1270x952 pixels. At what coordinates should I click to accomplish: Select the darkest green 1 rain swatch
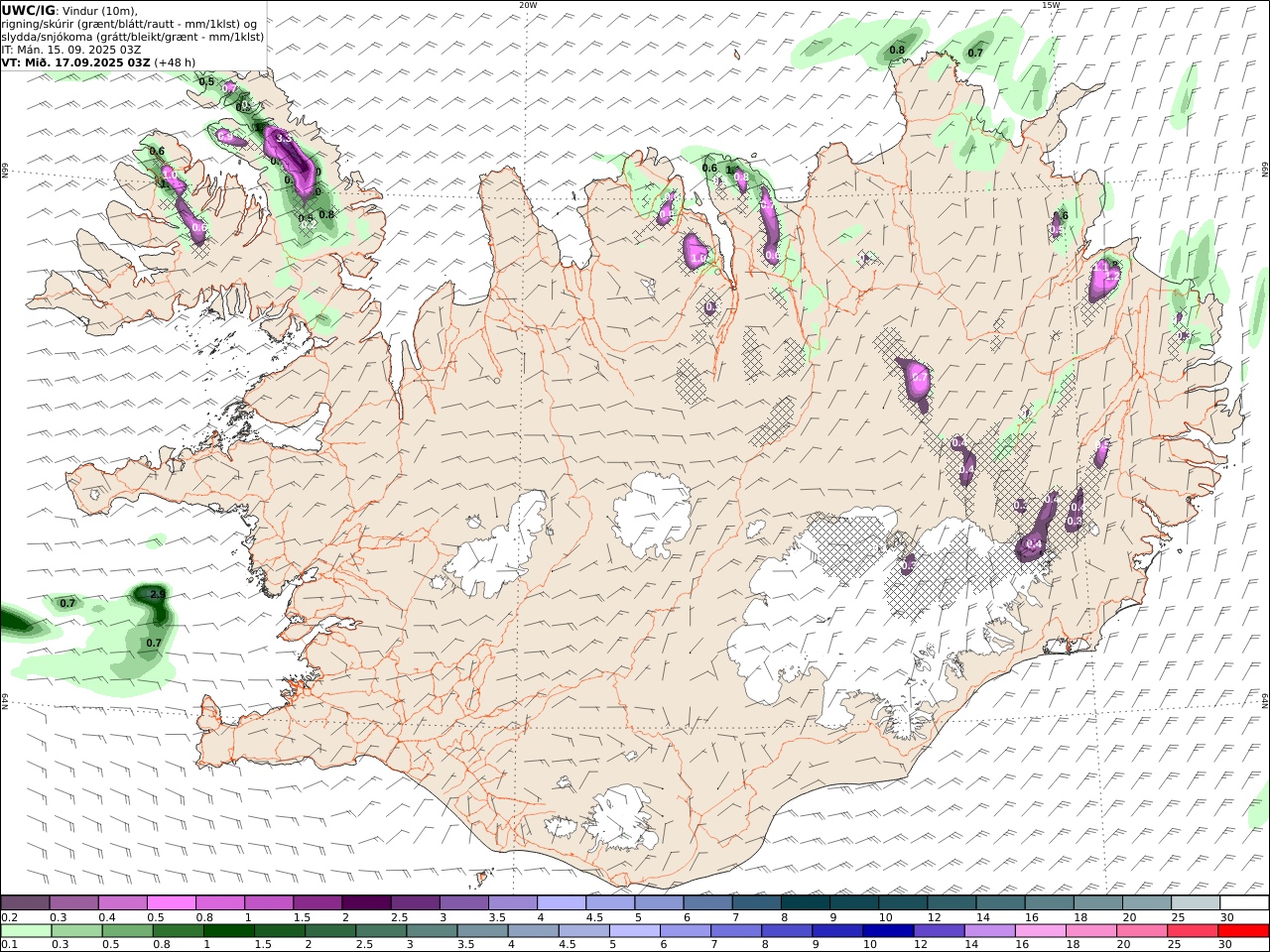click(x=227, y=930)
